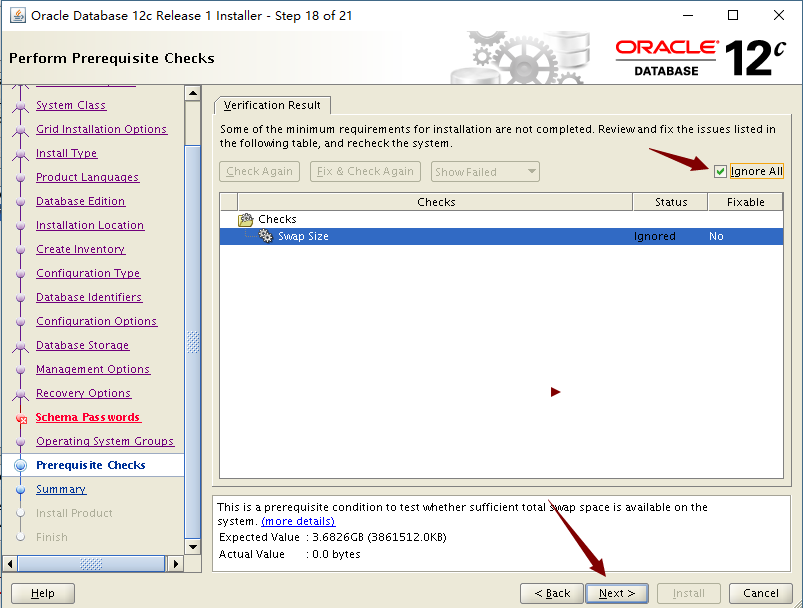803x608 pixels.
Task: Go to the Configuration Options step
Action: pyautogui.click(x=96, y=322)
